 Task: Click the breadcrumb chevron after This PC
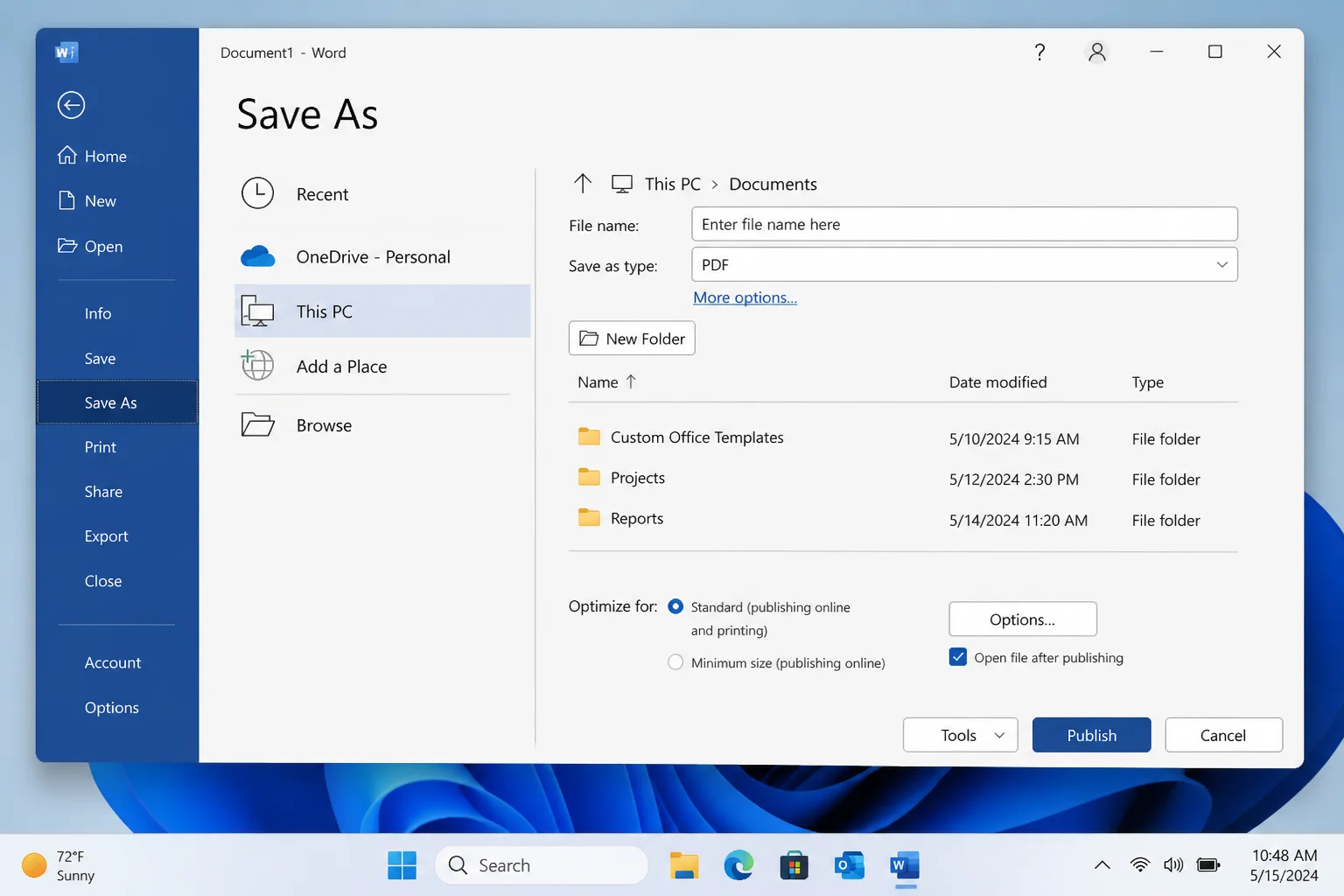[715, 184]
